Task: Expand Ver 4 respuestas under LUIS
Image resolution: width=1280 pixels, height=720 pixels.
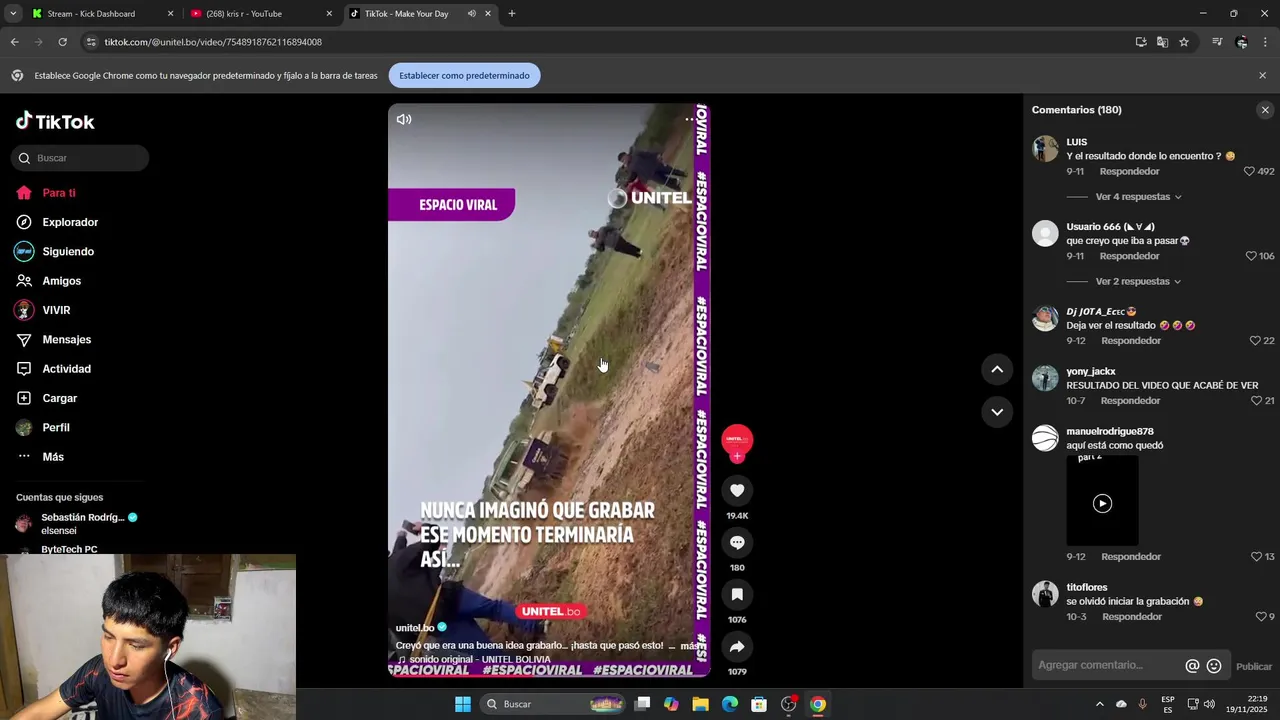Action: click(1138, 197)
